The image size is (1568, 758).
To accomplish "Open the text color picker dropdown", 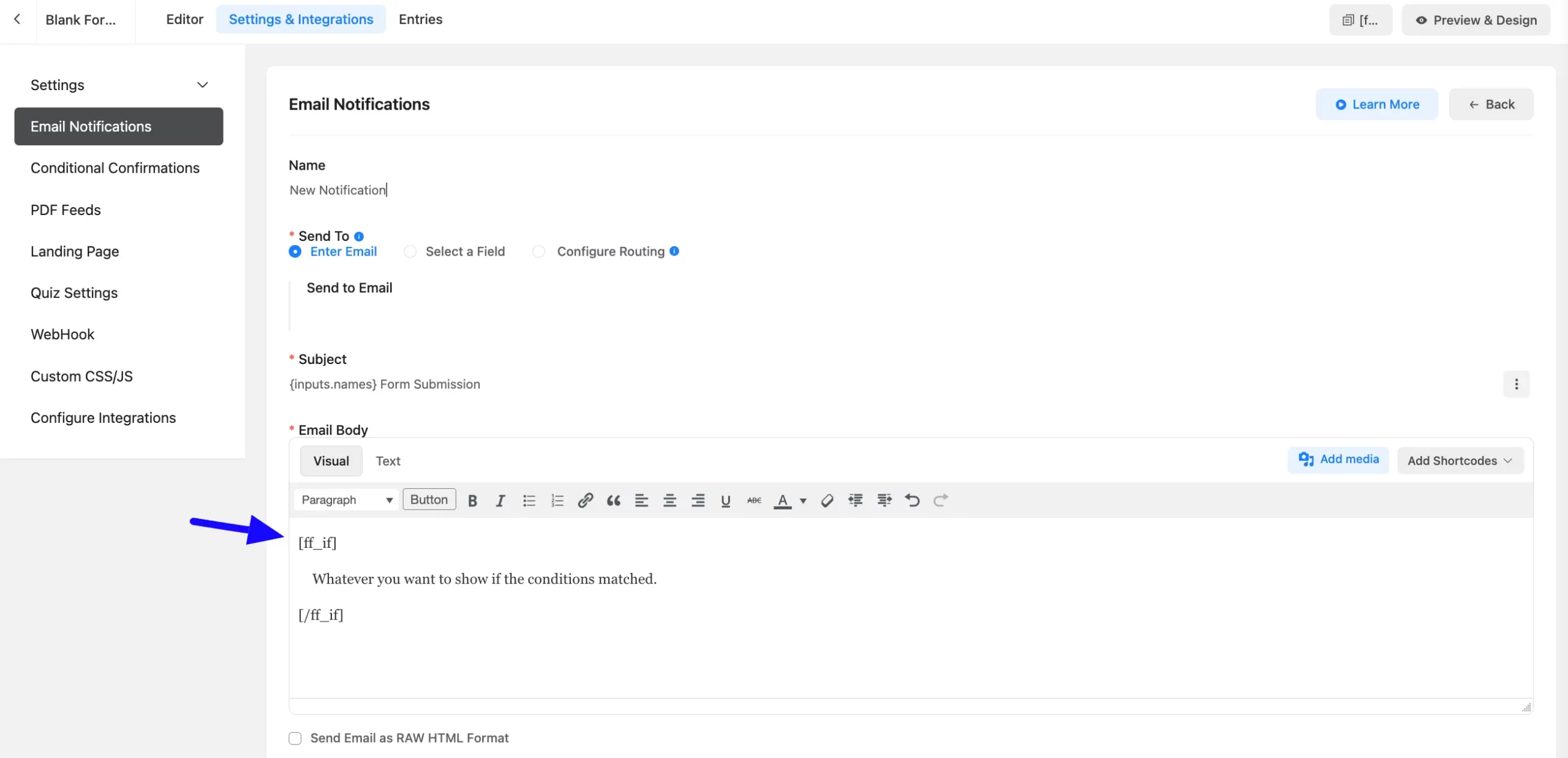I will pos(802,500).
